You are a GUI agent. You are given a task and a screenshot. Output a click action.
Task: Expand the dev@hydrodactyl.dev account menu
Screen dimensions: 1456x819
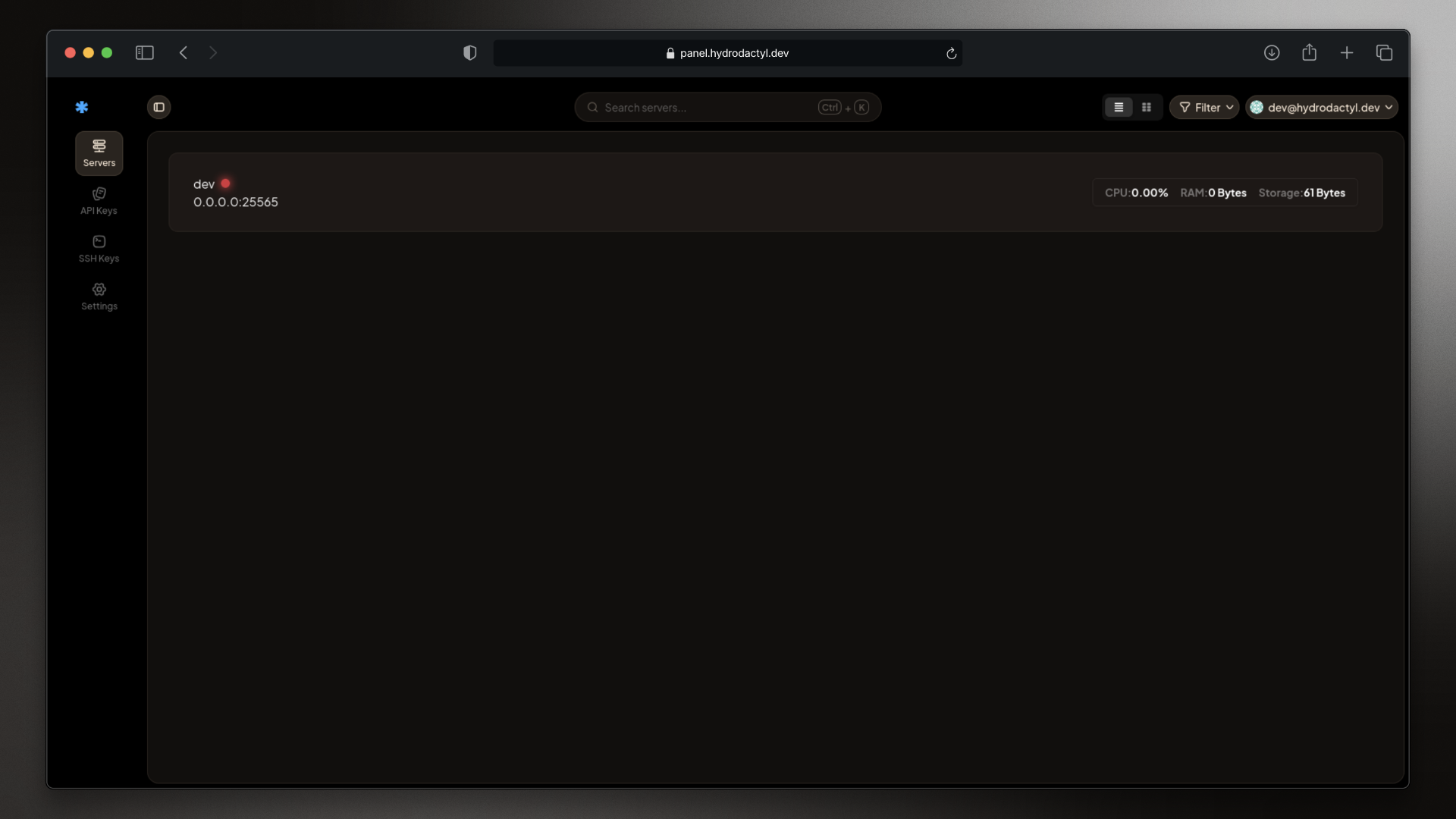click(x=1322, y=107)
